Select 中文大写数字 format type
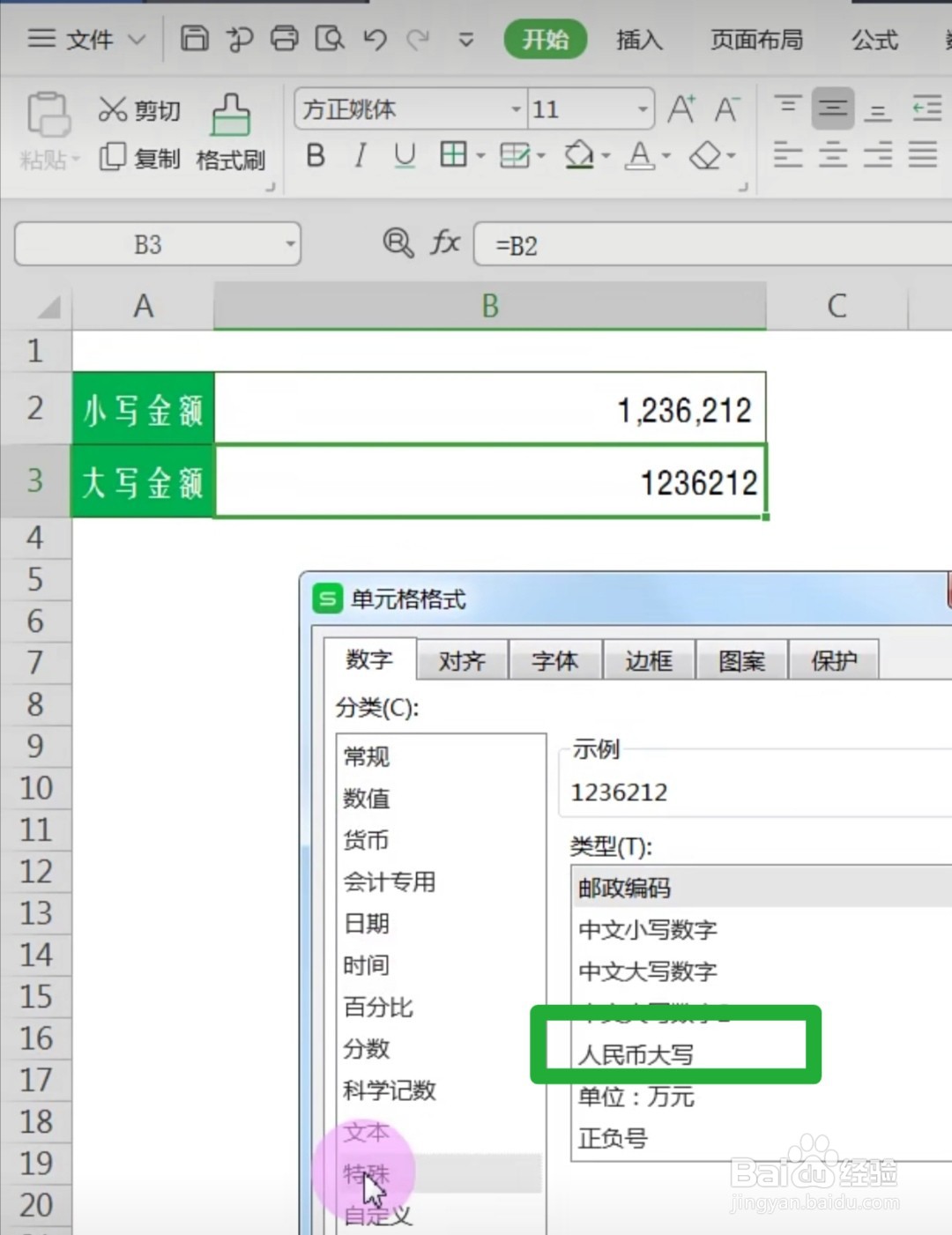Viewport: 952px width, 1235px height. (648, 972)
